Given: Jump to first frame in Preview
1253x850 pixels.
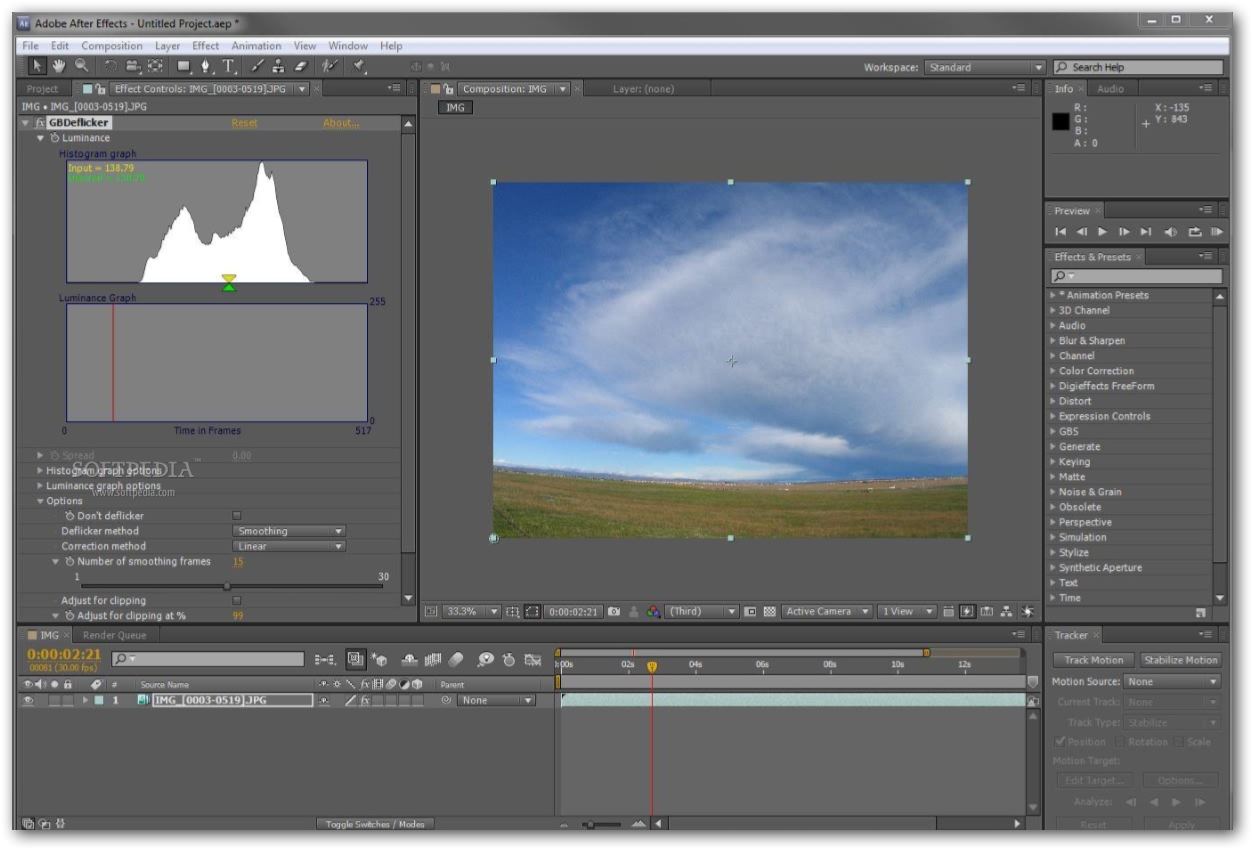Looking at the screenshot, I should pyautogui.click(x=1061, y=232).
